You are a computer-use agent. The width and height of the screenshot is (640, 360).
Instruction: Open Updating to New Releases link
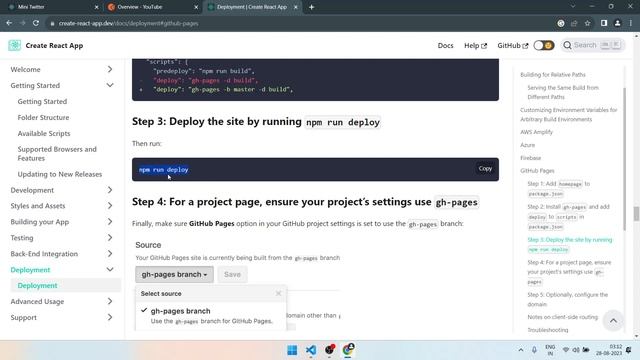point(60,174)
